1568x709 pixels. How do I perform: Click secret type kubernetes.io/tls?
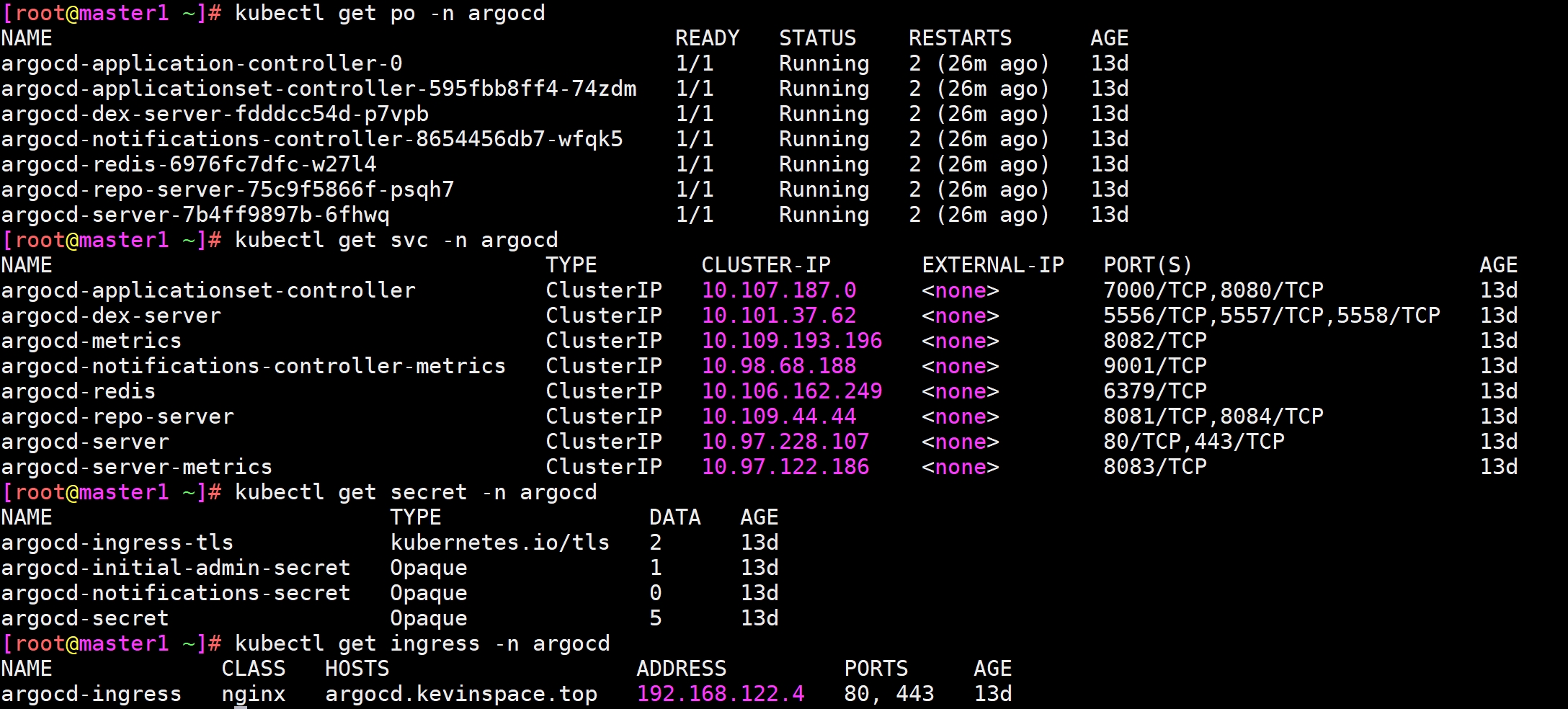point(500,543)
